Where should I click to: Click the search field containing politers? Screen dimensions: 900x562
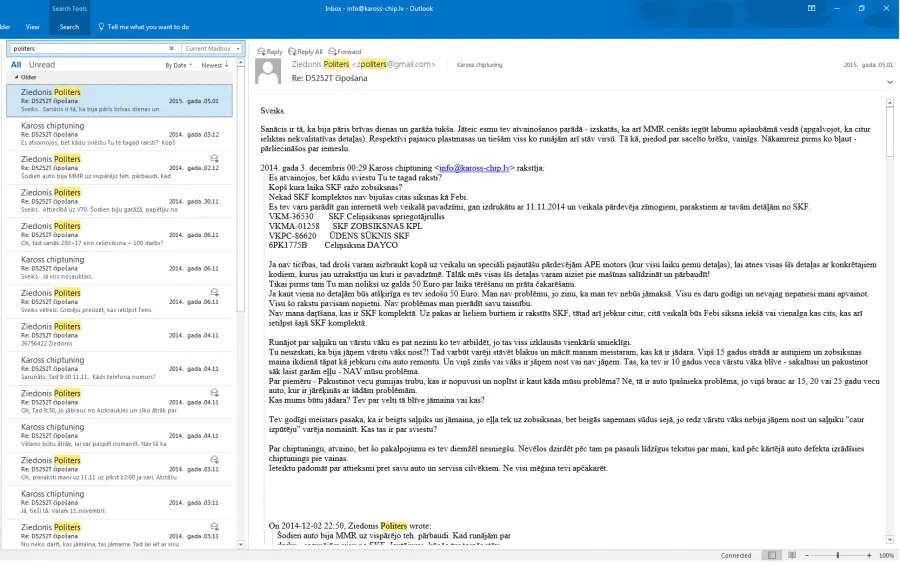[x=89, y=49]
